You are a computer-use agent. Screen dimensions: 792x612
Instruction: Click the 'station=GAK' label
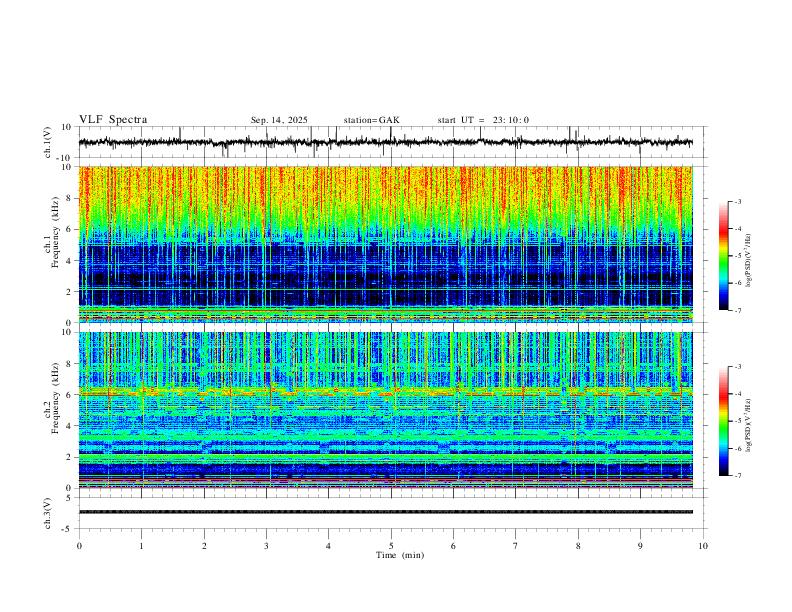click(x=371, y=120)
